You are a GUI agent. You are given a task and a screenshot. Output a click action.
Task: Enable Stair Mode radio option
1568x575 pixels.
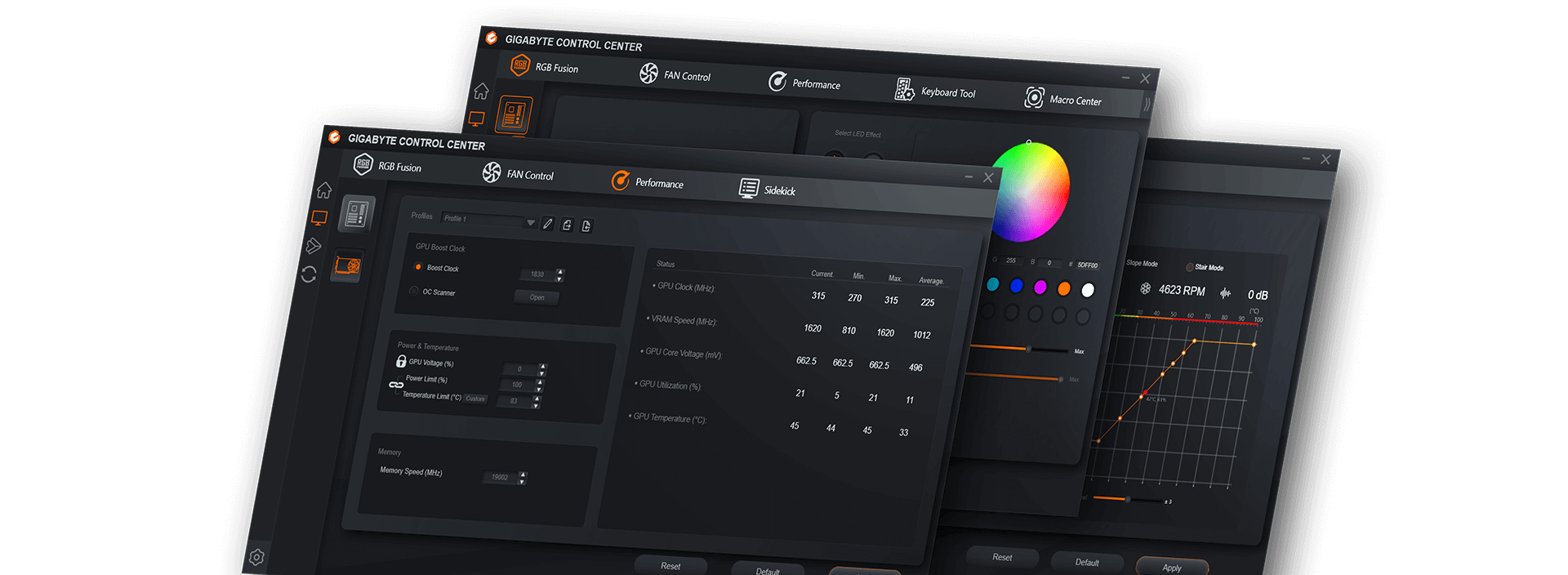click(1189, 267)
